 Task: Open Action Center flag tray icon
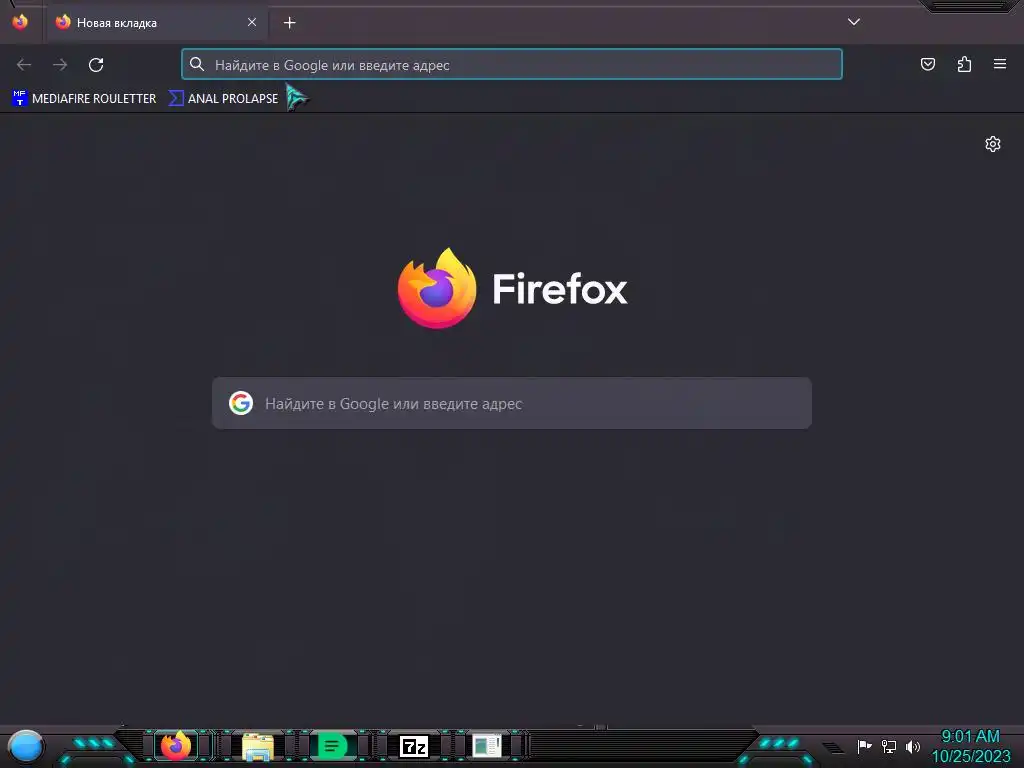tap(864, 746)
